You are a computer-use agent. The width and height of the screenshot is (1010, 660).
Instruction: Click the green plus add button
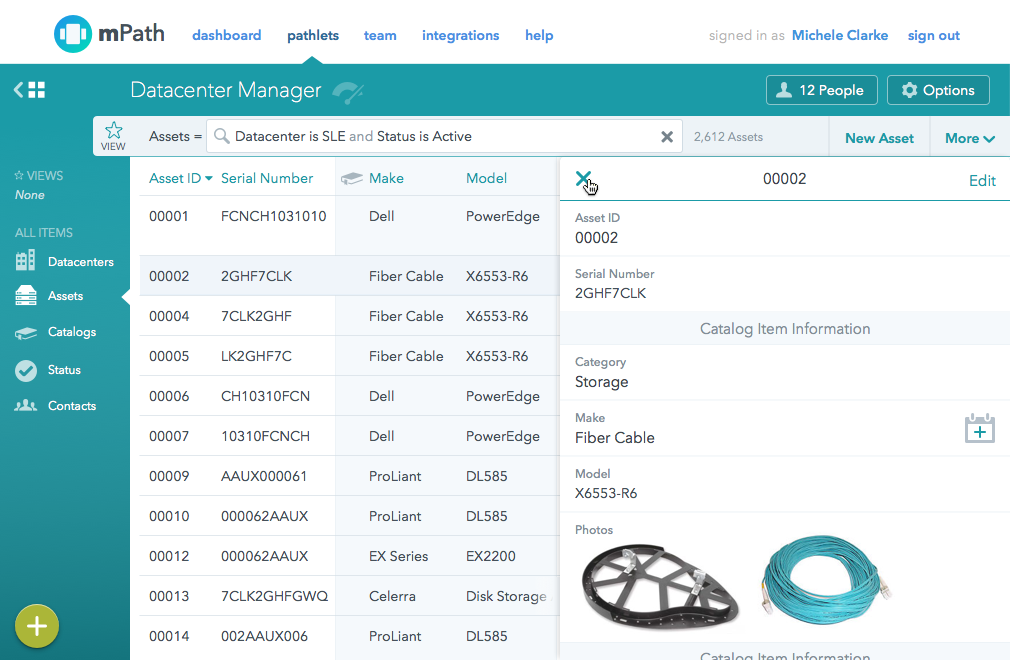[x=37, y=626]
